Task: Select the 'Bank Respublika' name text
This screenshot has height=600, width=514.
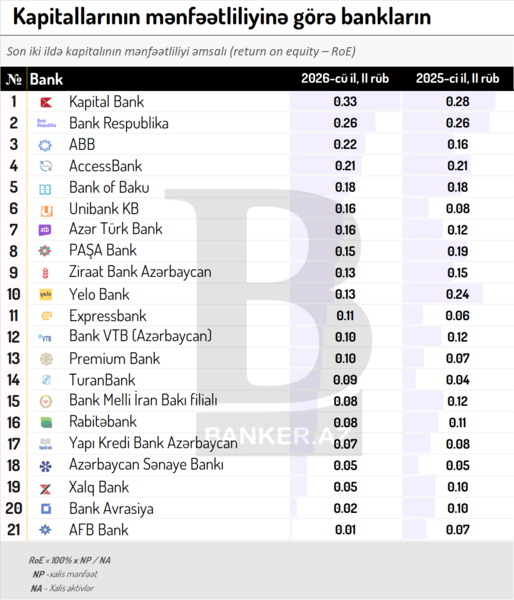Action: pos(119,123)
